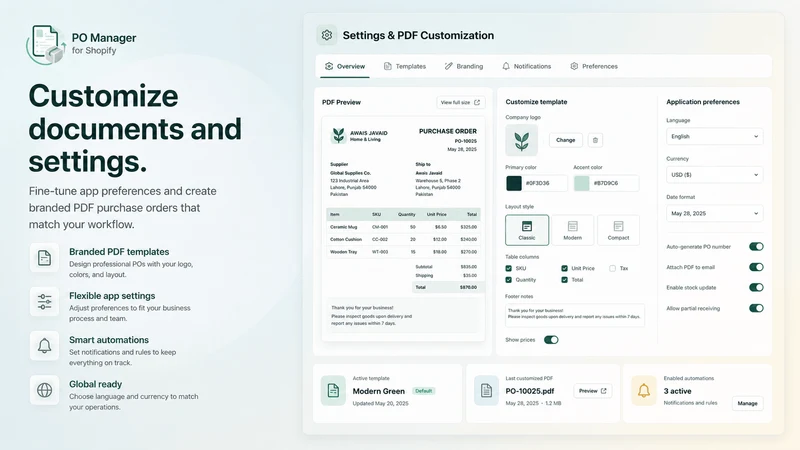
Task: Select the Compact layout style
Action: (618, 230)
